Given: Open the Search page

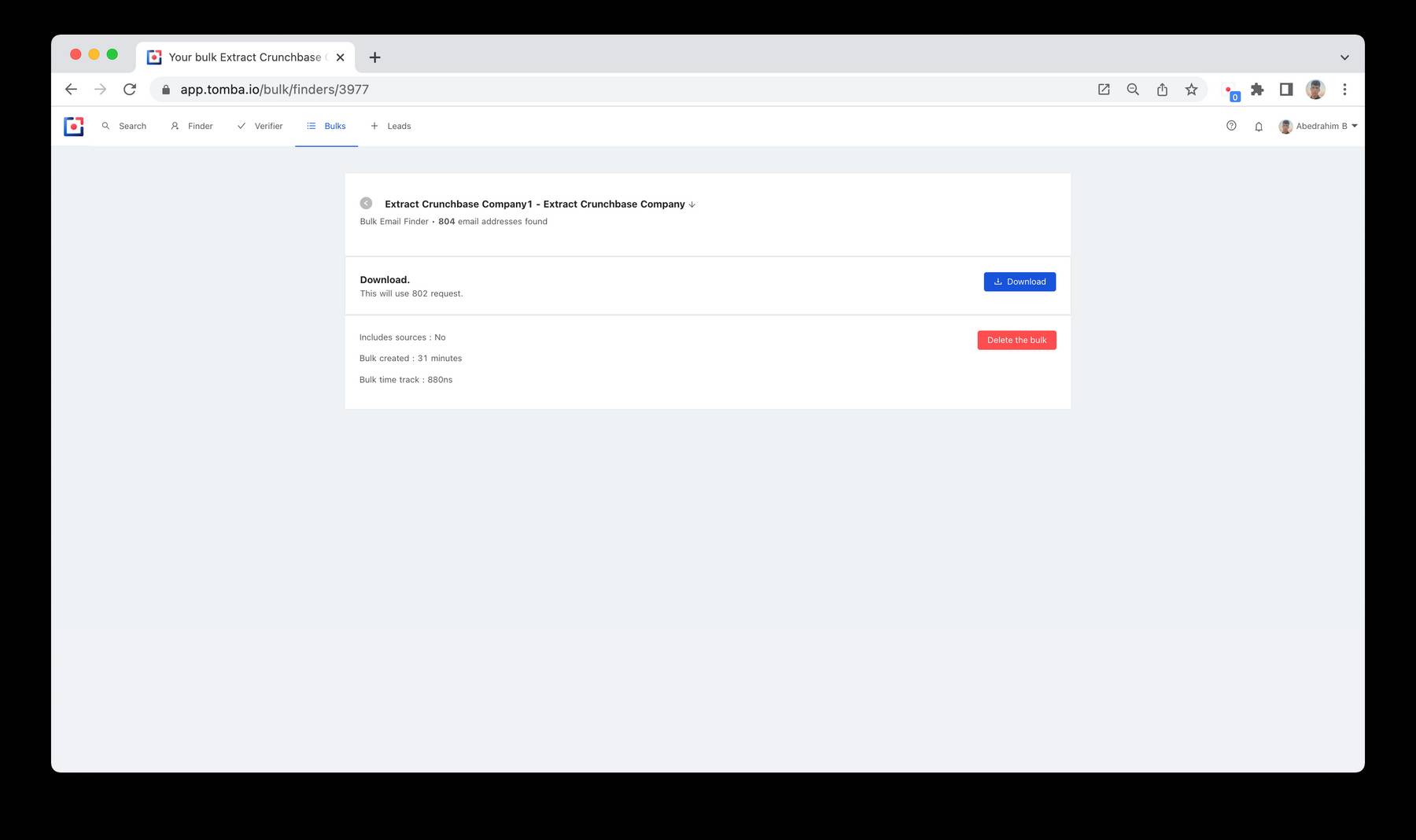Looking at the screenshot, I should point(124,126).
